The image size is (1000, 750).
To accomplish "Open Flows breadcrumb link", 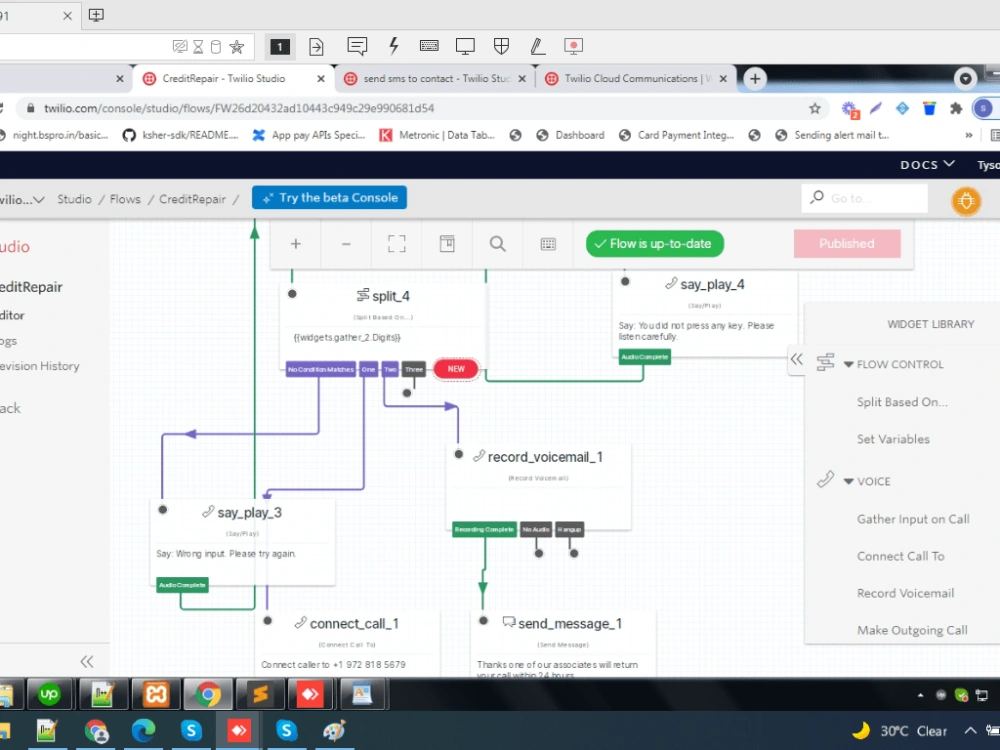I will point(125,199).
